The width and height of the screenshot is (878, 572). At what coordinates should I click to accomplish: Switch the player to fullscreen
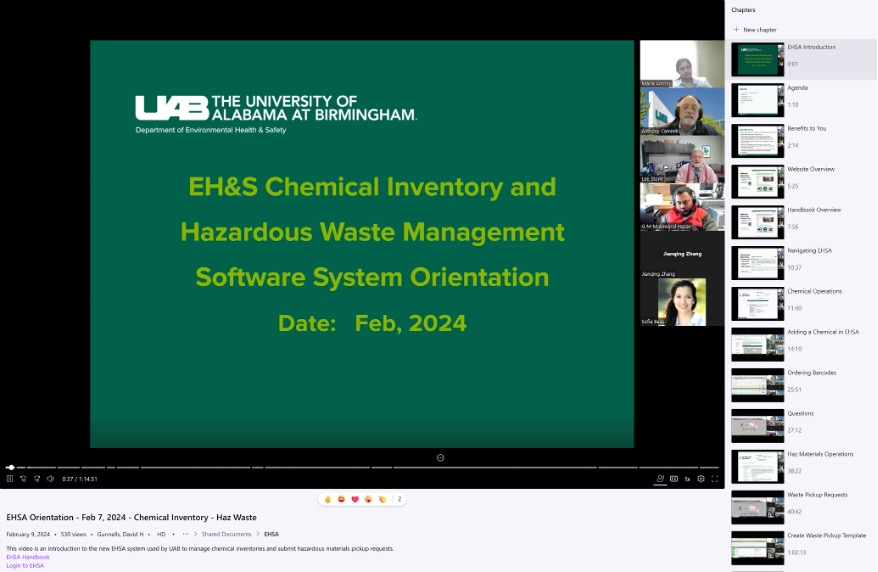[714, 479]
